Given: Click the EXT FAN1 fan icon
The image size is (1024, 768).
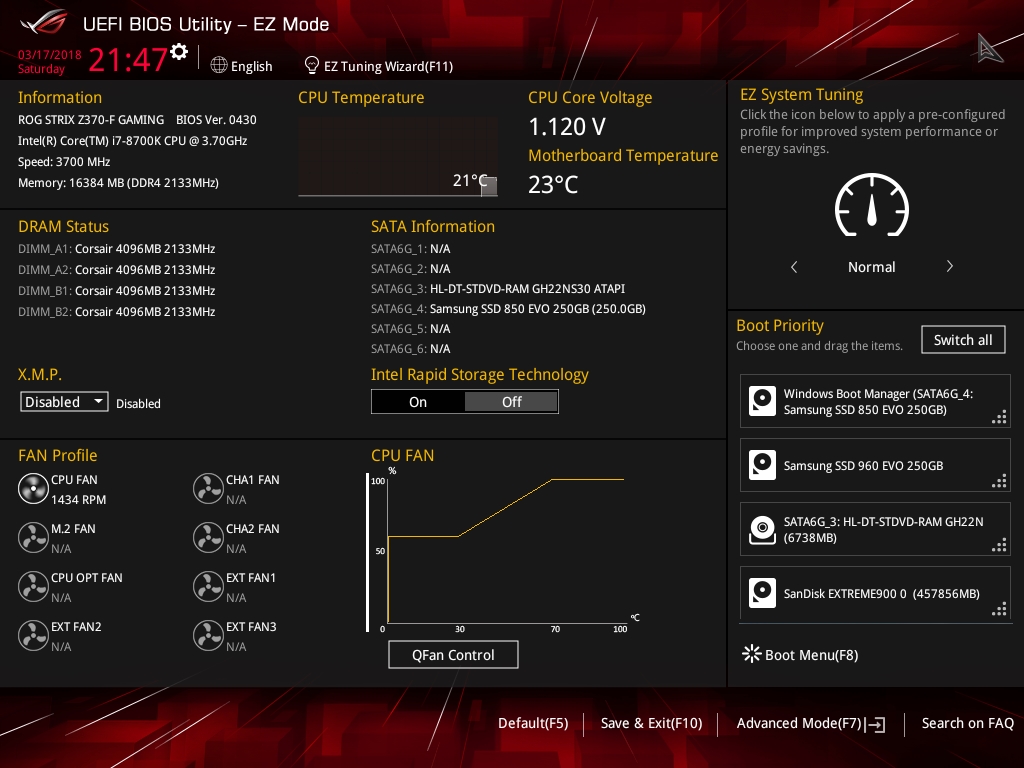Looking at the screenshot, I should click(208, 586).
